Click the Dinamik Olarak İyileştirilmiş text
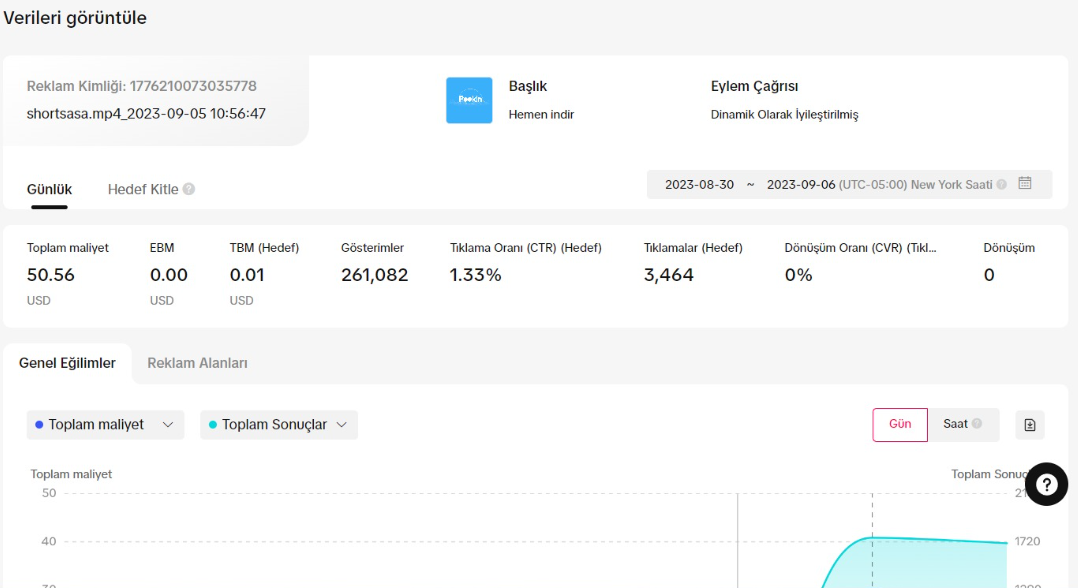Image resolution: width=1078 pixels, height=588 pixels. coord(784,114)
